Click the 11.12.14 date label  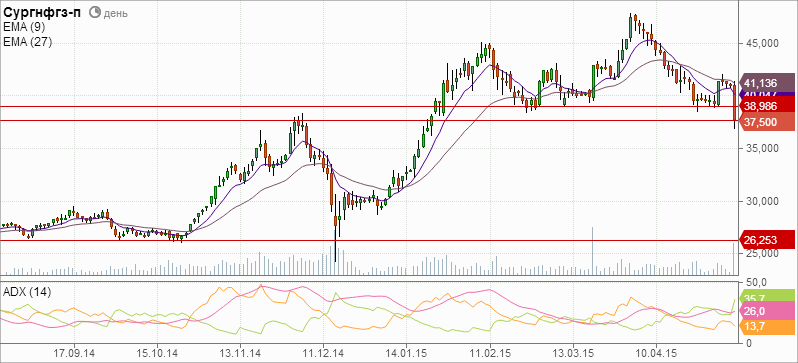pos(323,352)
